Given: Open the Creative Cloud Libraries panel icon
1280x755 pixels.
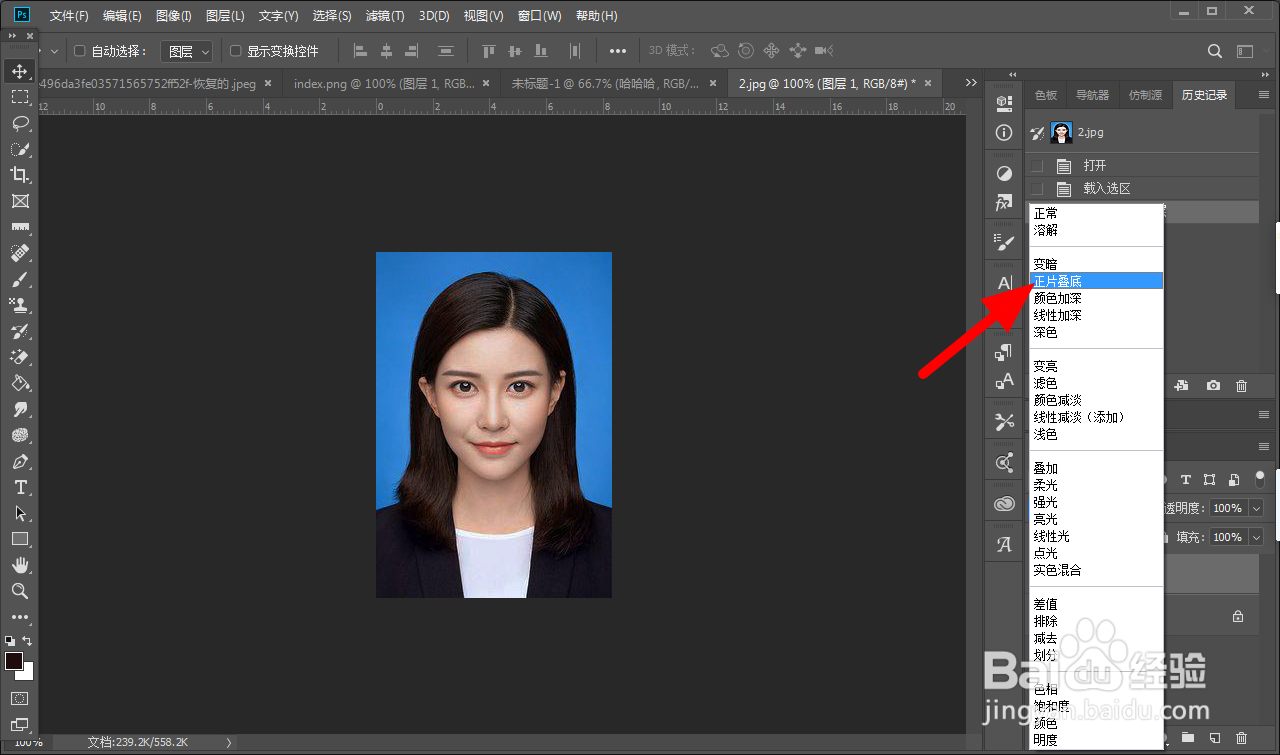Looking at the screenshot, I should [1004, 505].
